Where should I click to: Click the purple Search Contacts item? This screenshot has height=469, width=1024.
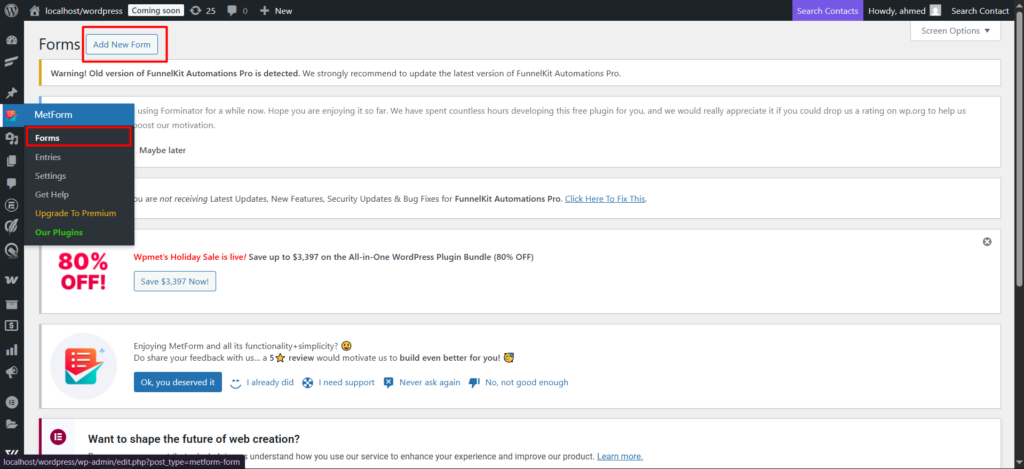(x=828, y=10)
